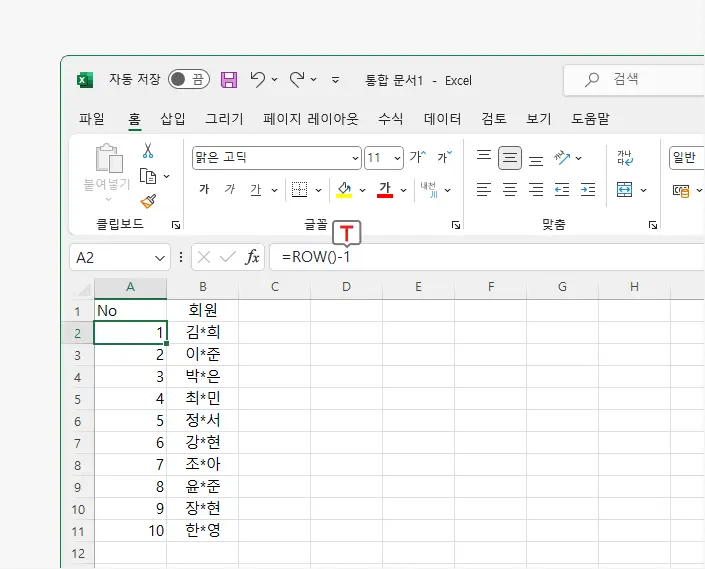Viewport: 705px width, 569px height.
Task: Increase indent
Action: tap(588, 190)
